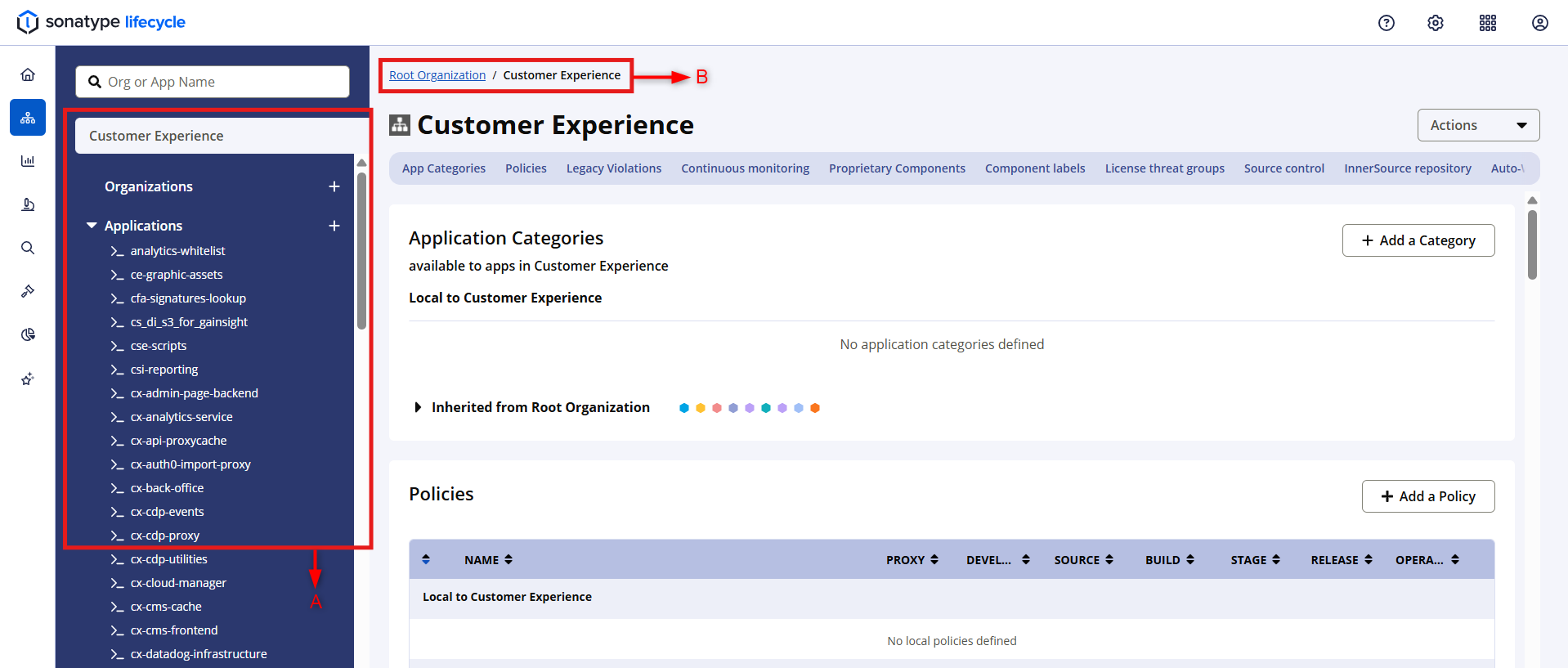Sort policies by PROXY column arrows

pos(934,560)
